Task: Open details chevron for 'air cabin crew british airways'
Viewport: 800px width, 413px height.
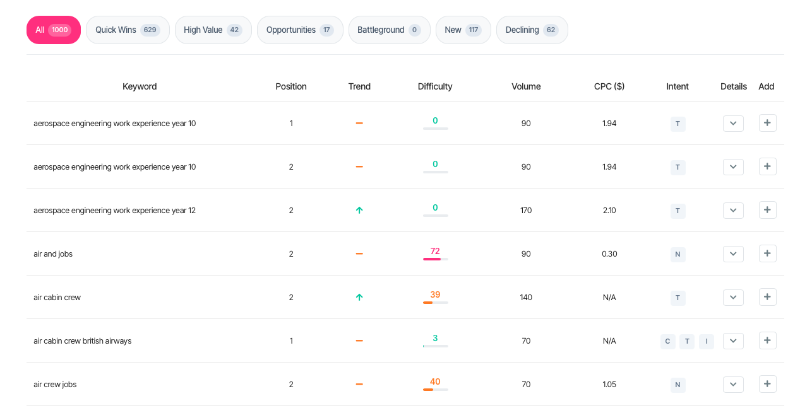Action: tap(733, 341)
